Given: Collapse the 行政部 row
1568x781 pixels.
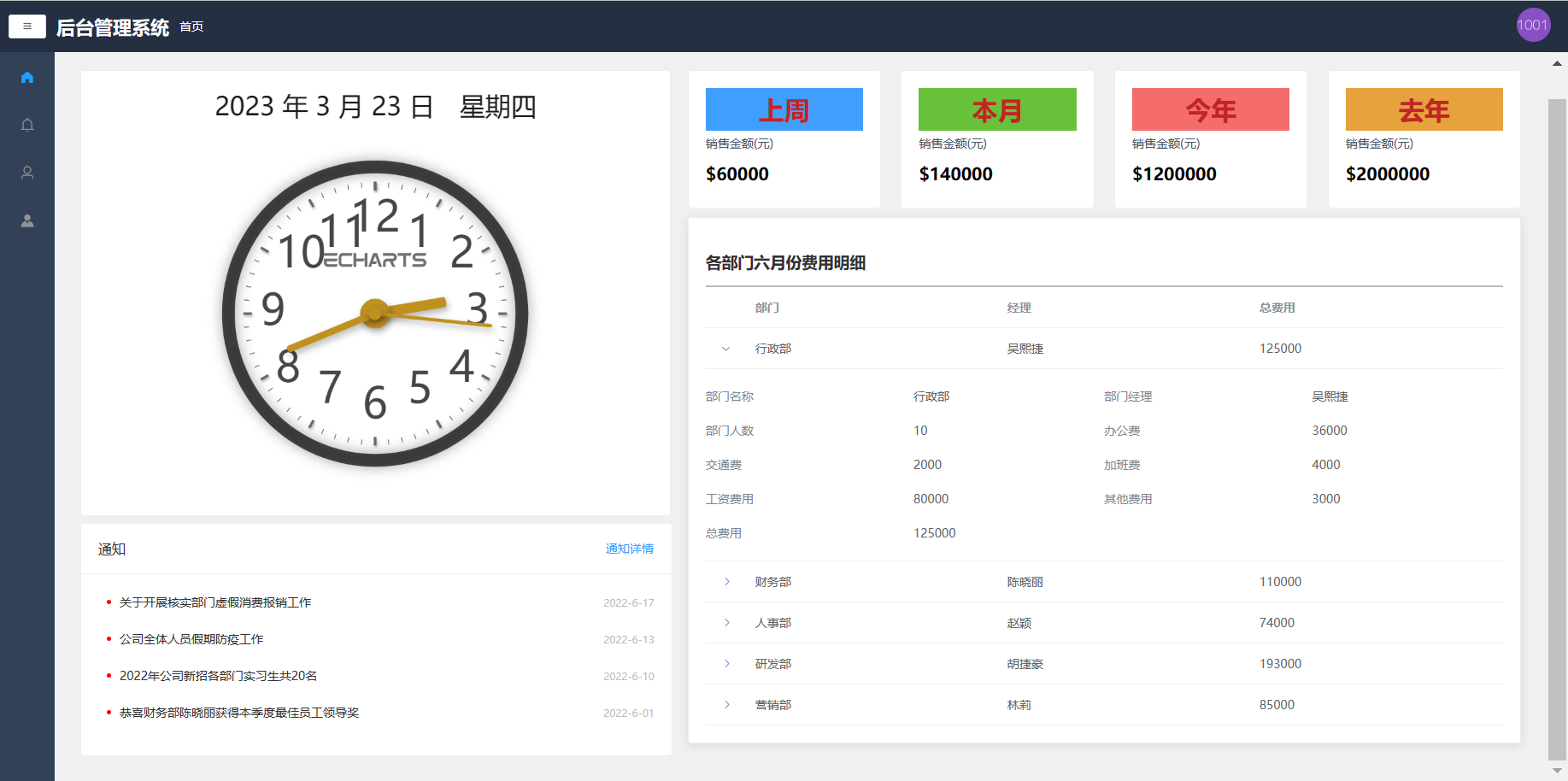Looking at the screenshot, I should point(726,349).
